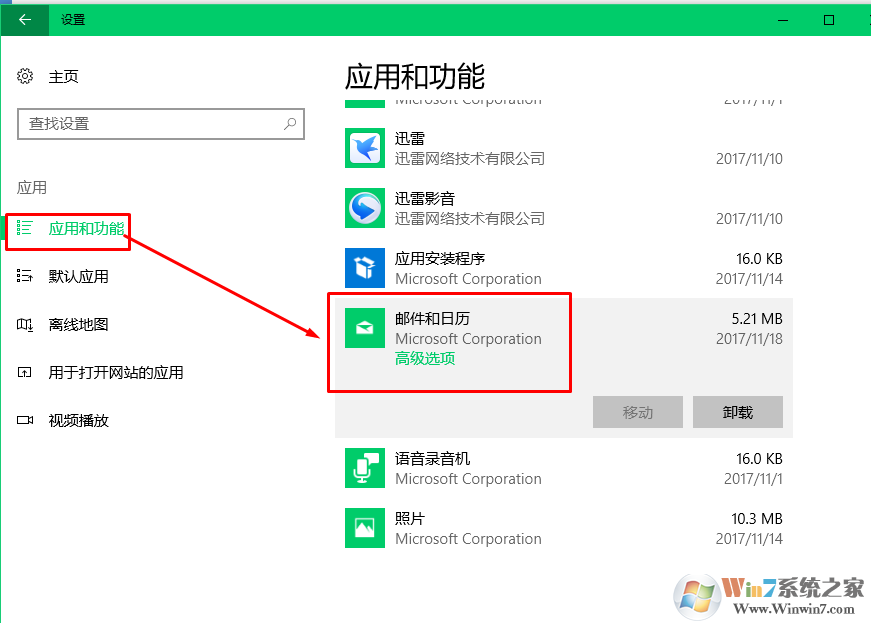
Task: Click the 用于打开网站的应用 sidebar icon
Action: (x=24, y=373)
